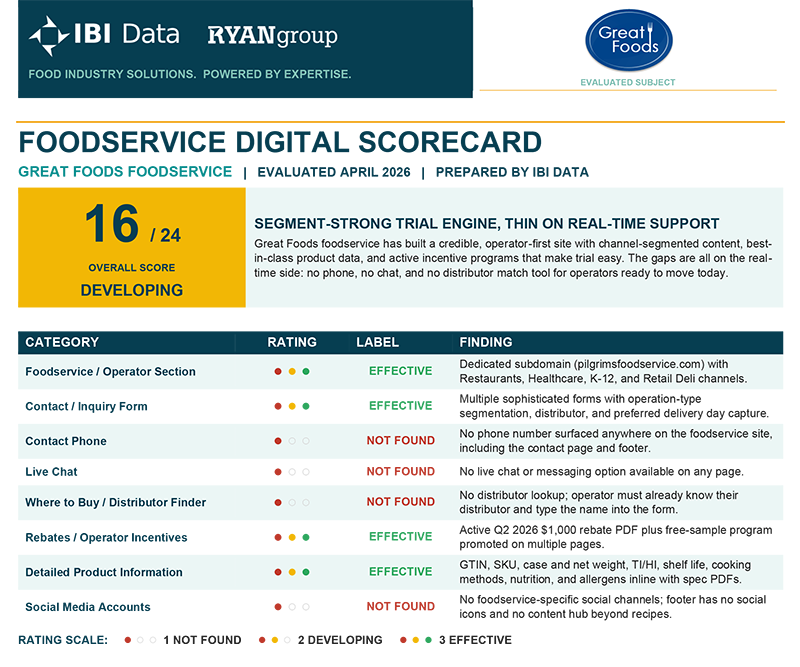Click legend dots beside '2 DEVELOPING'

[274, 640]
